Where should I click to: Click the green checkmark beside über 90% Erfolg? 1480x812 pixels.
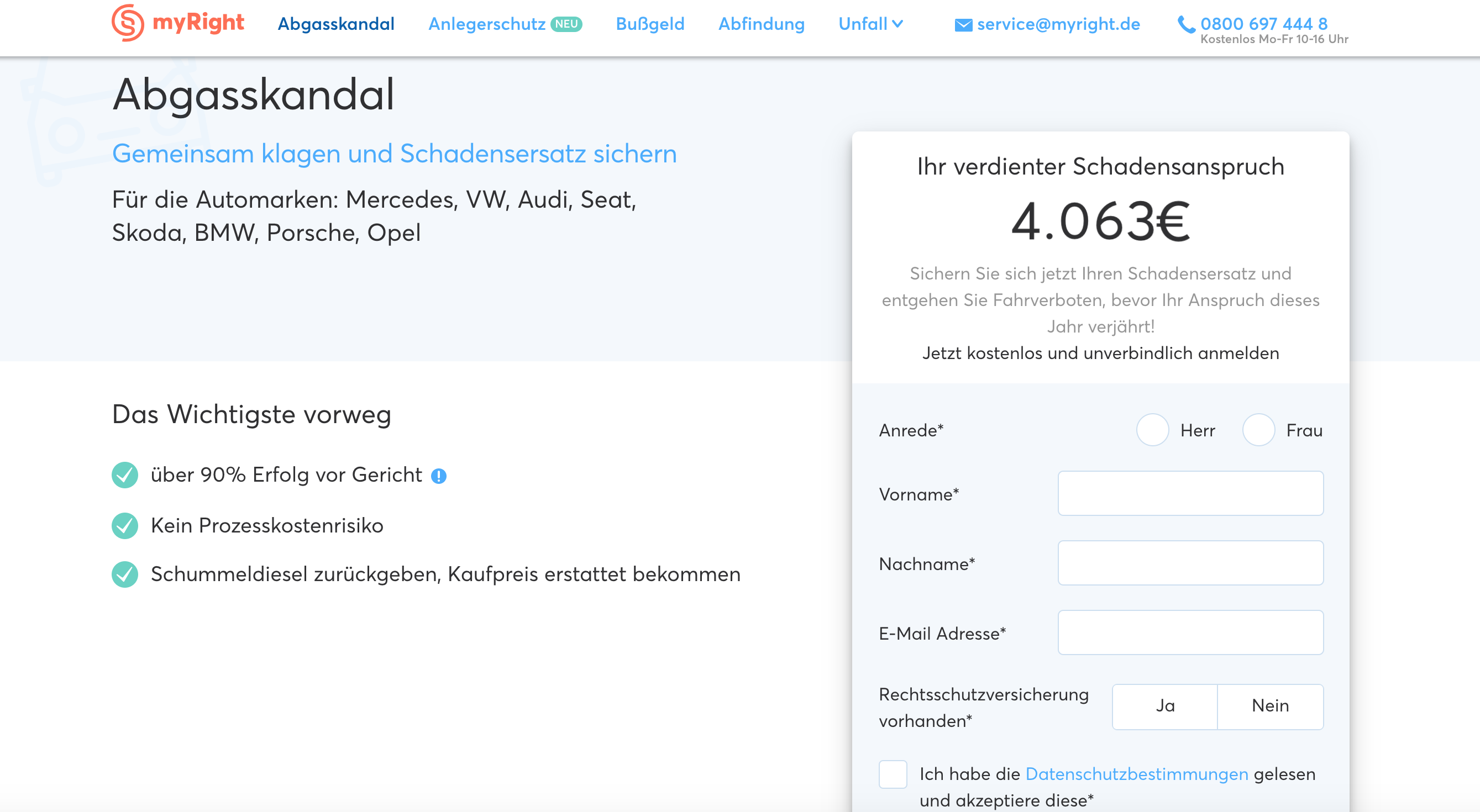coord(125,475)
